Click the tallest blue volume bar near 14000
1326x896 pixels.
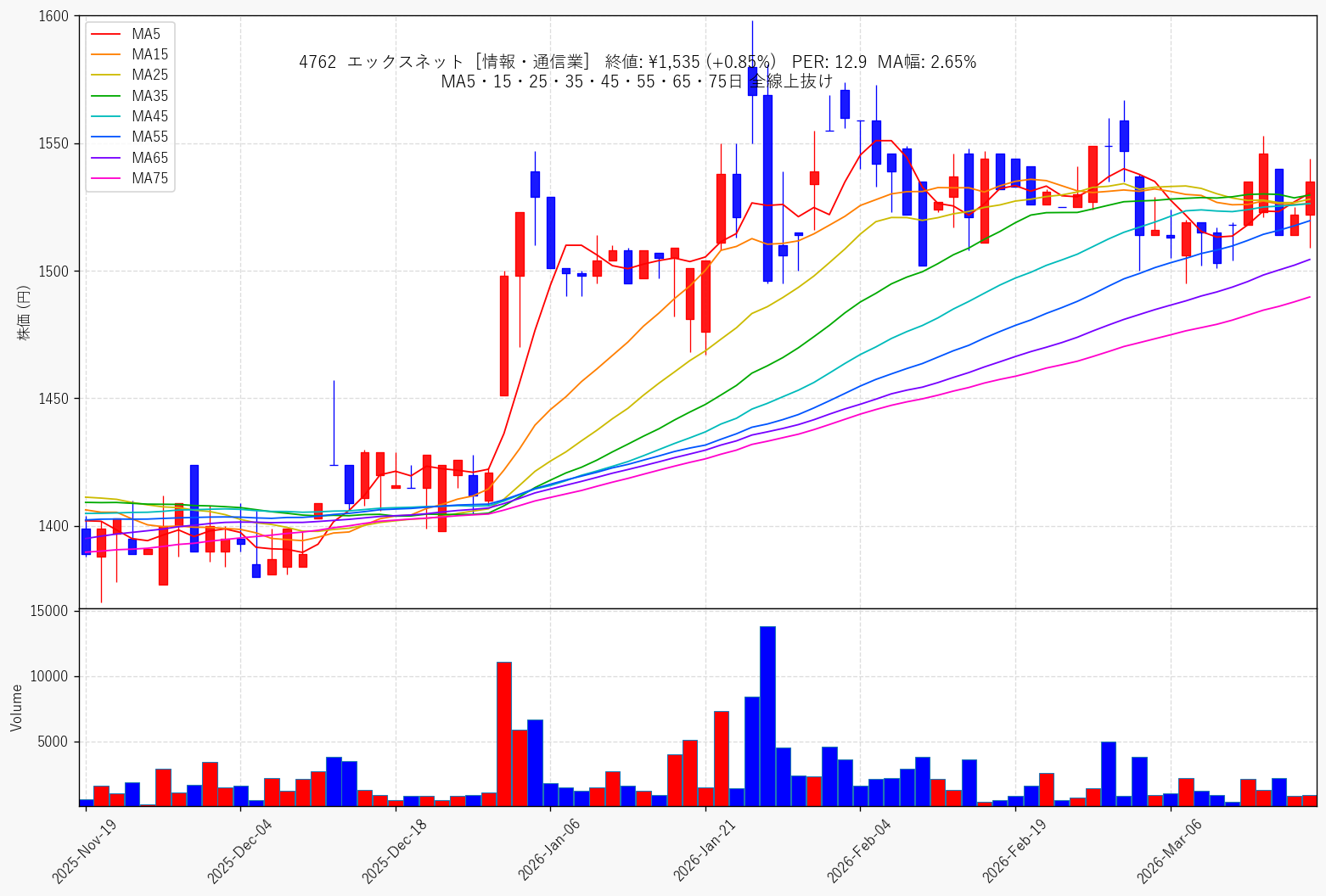click(x=767, y=716)
